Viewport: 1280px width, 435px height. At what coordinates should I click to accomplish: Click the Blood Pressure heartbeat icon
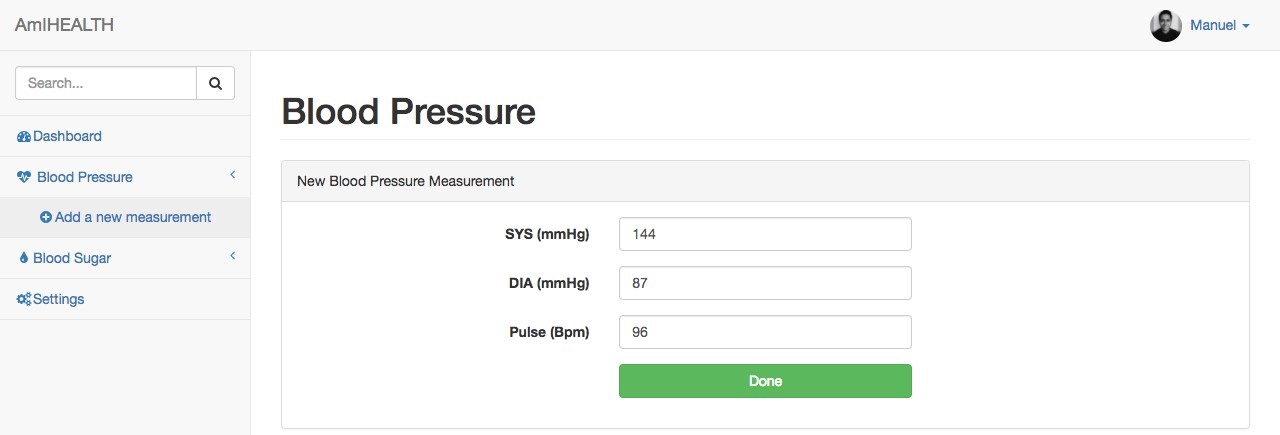(x=25, y=177)
